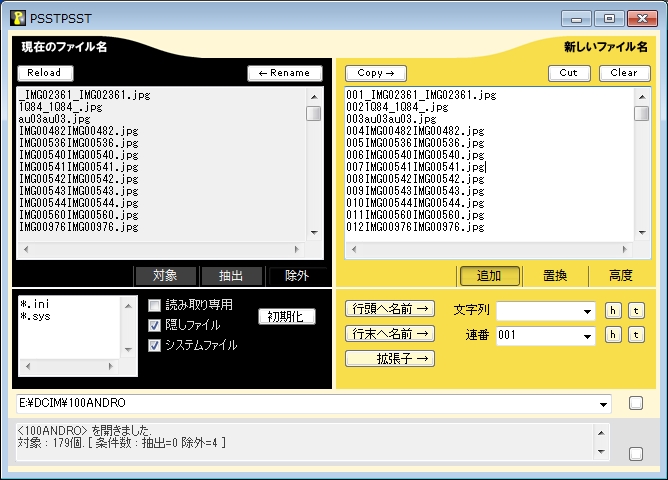This screenshot has height=480, width=668.
Task: Click the new file name vertical scroll thumb
Action: click(x=642, y=114)
